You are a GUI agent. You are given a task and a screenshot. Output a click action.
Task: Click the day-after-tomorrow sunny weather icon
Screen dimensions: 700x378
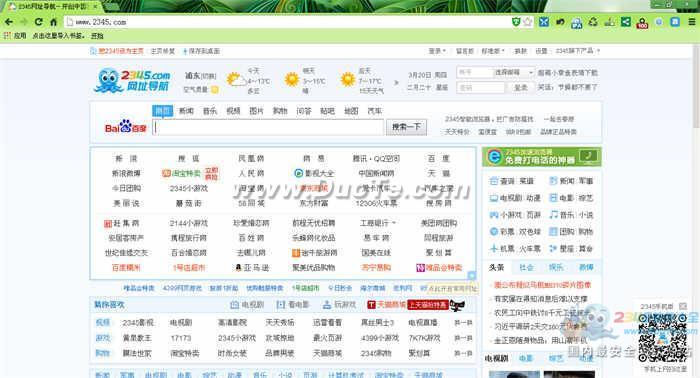coord(347,80)
